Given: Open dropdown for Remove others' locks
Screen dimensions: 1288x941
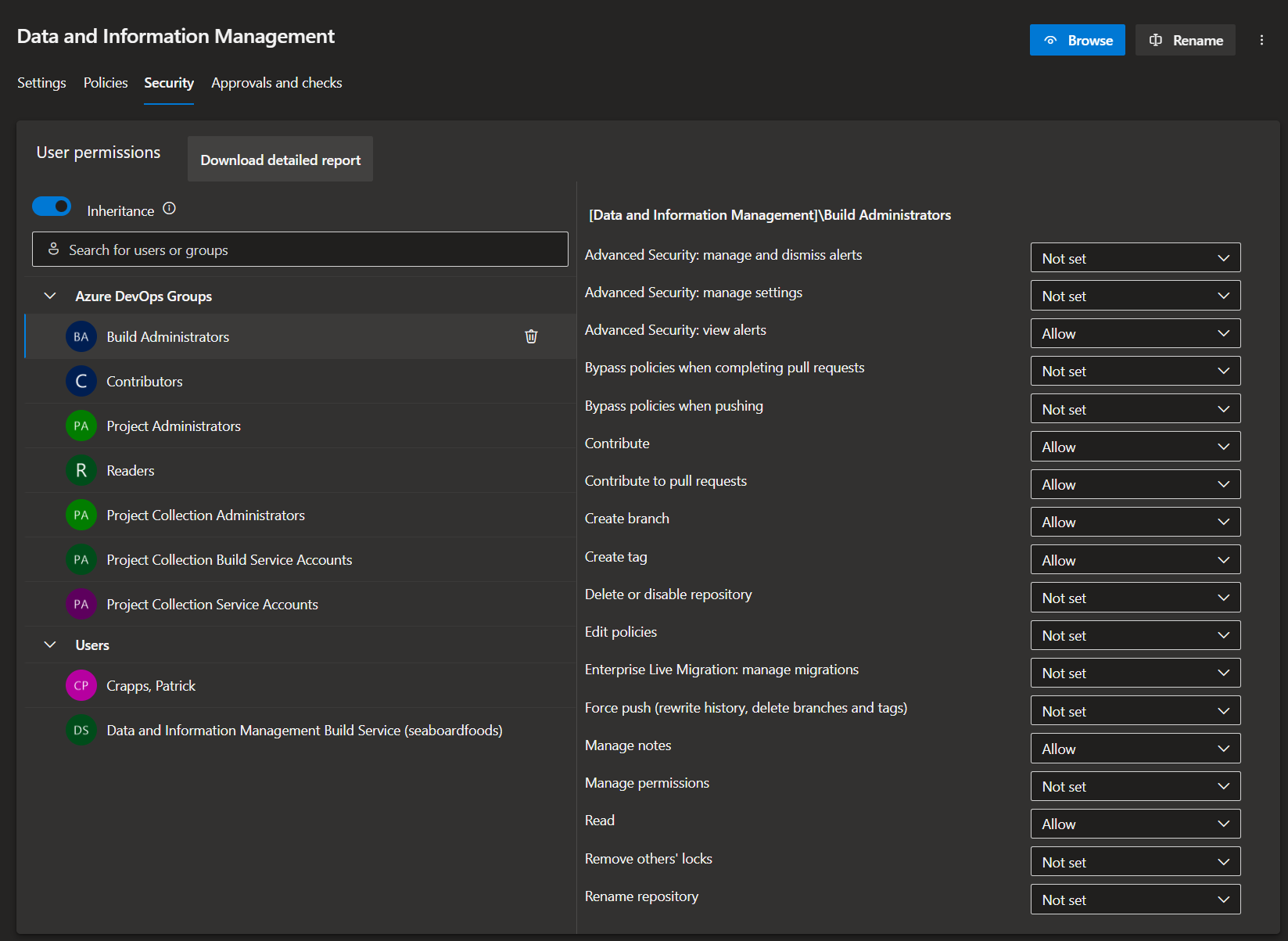Looking at the screenshot, I should 1136,862.
